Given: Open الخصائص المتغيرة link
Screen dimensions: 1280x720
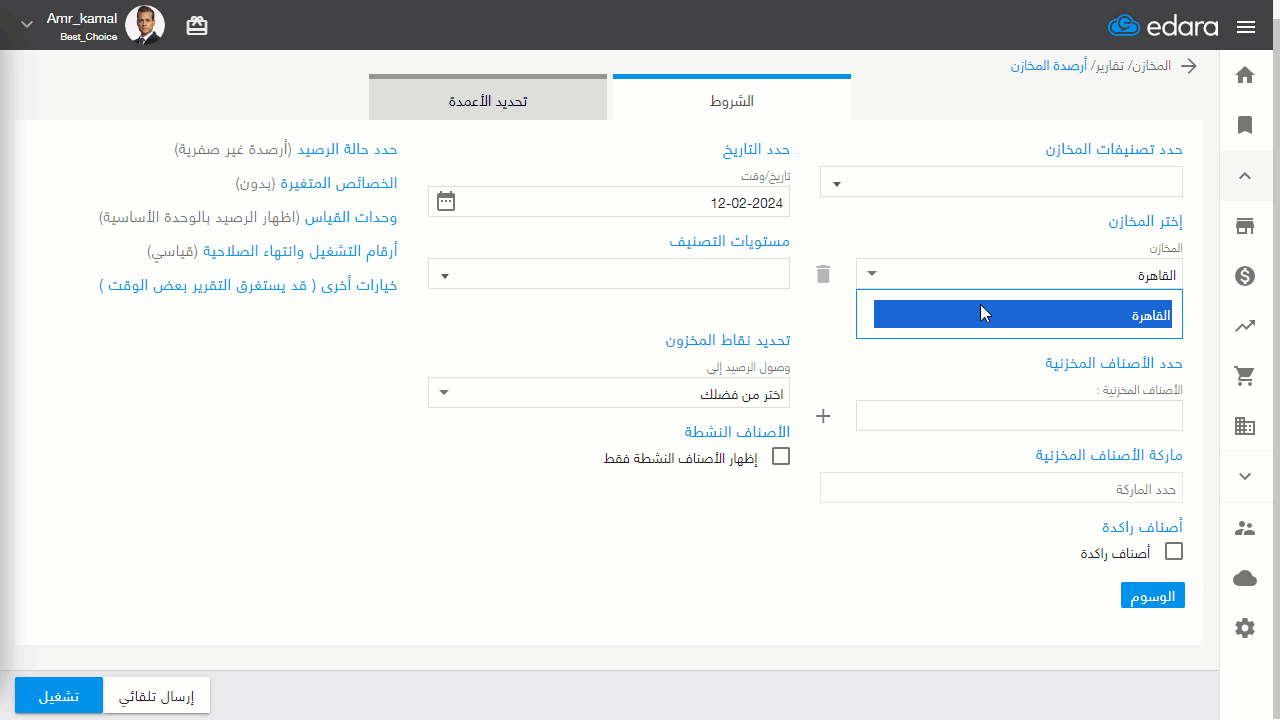Looking at the screenshot, I should point(316,183).
